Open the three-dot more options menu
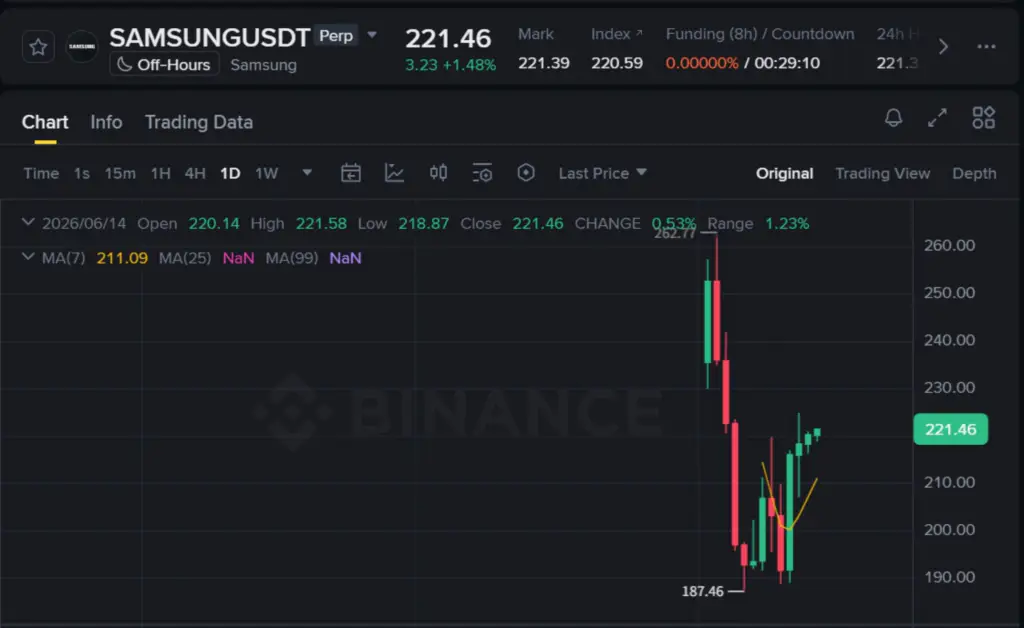Image resolution: width=1024 pixels, height=628 pixels. (x=986, y=46)
